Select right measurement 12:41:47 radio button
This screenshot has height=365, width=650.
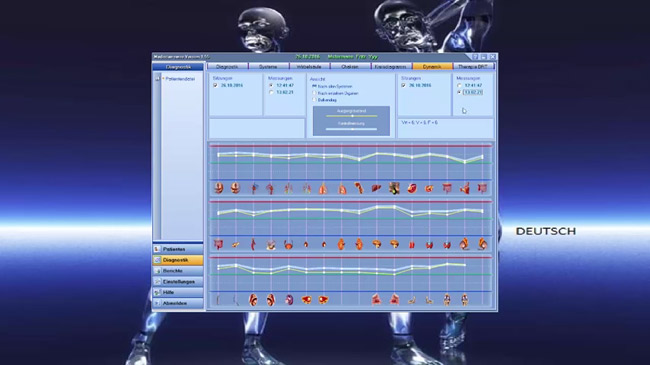459,85
